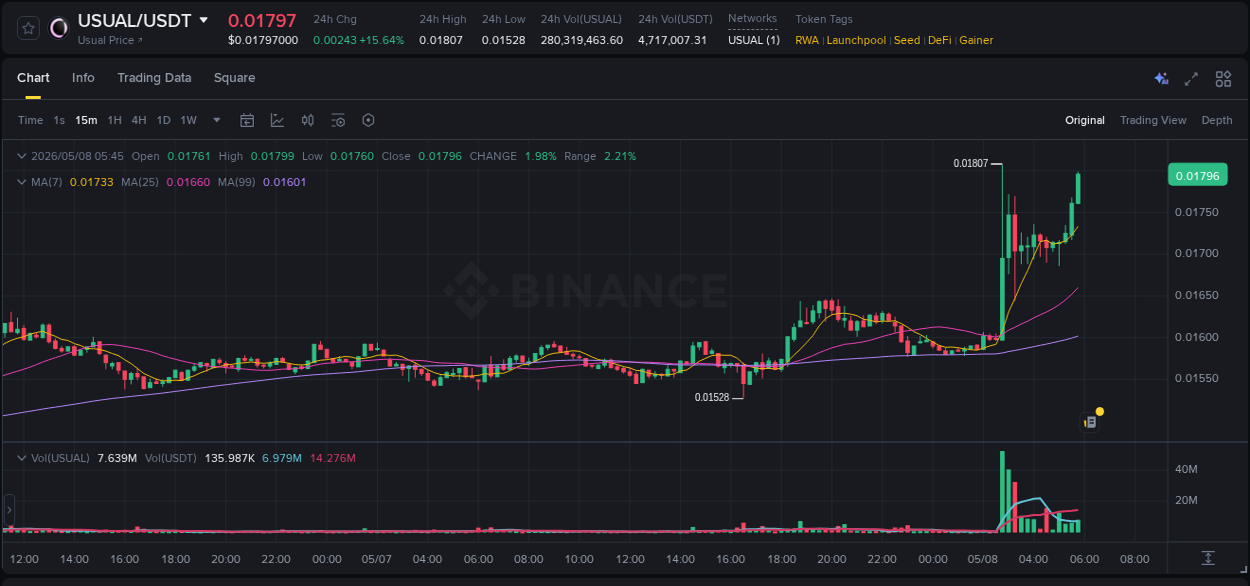This screenshot has height=586, width=1250.
Task: Click the 24h High value 0.01807
Action: (x=441, y=40)
